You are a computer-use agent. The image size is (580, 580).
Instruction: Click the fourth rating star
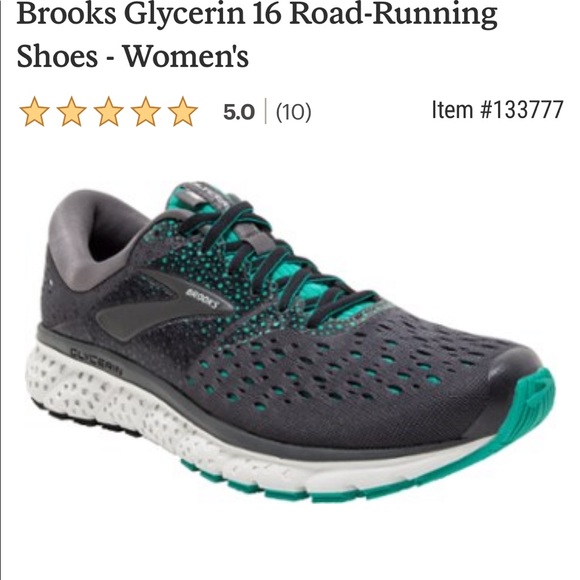pyautogui.click(x=145, y=112)
